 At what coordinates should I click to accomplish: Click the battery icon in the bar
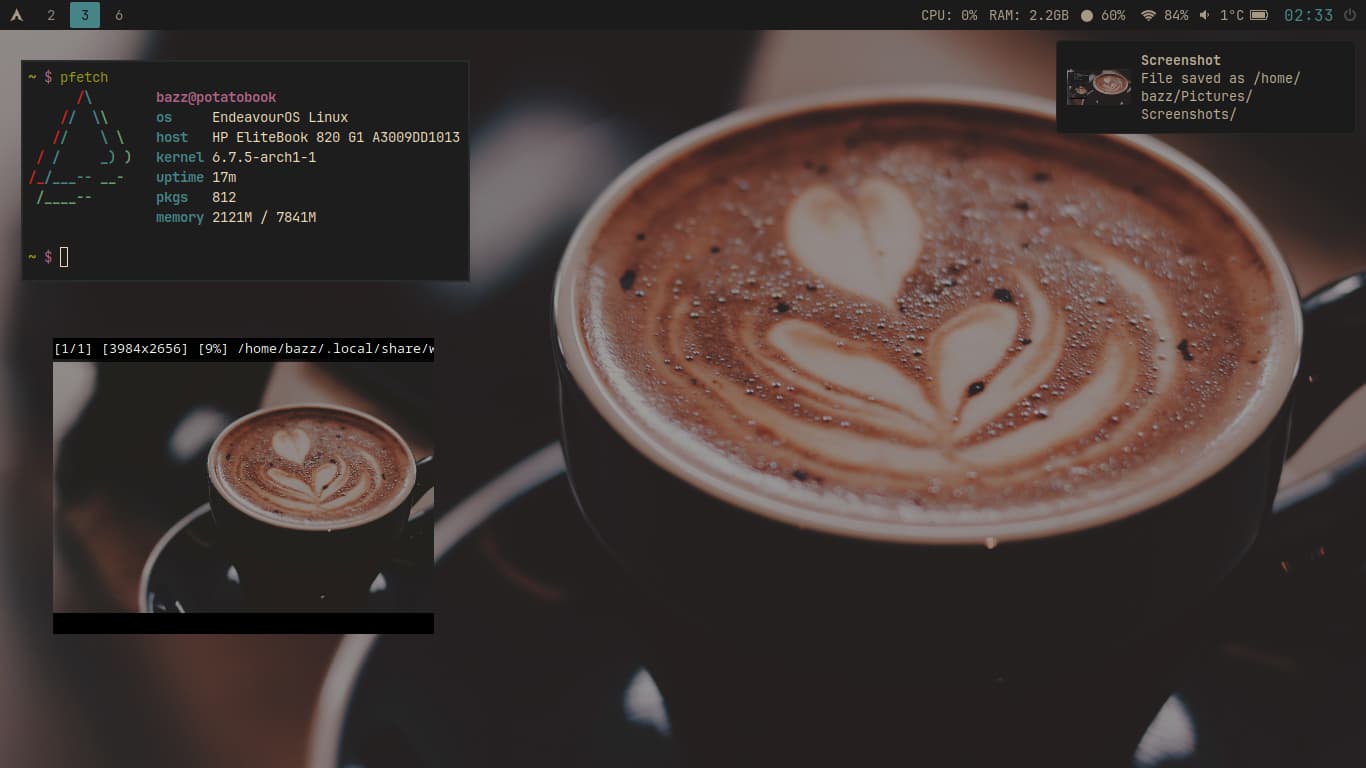pyautogui.click(x=1259, y=15)
